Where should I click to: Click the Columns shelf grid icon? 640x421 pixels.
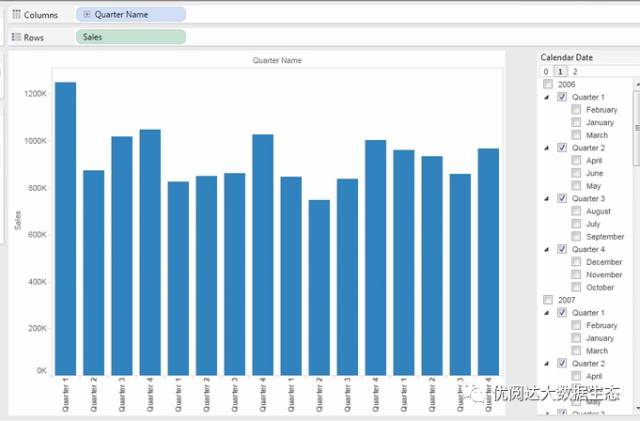tap(15, 15)
